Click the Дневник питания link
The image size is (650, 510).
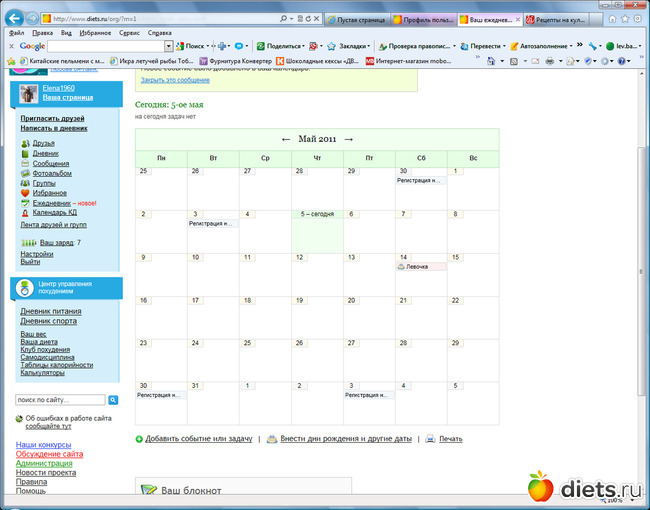50,312
